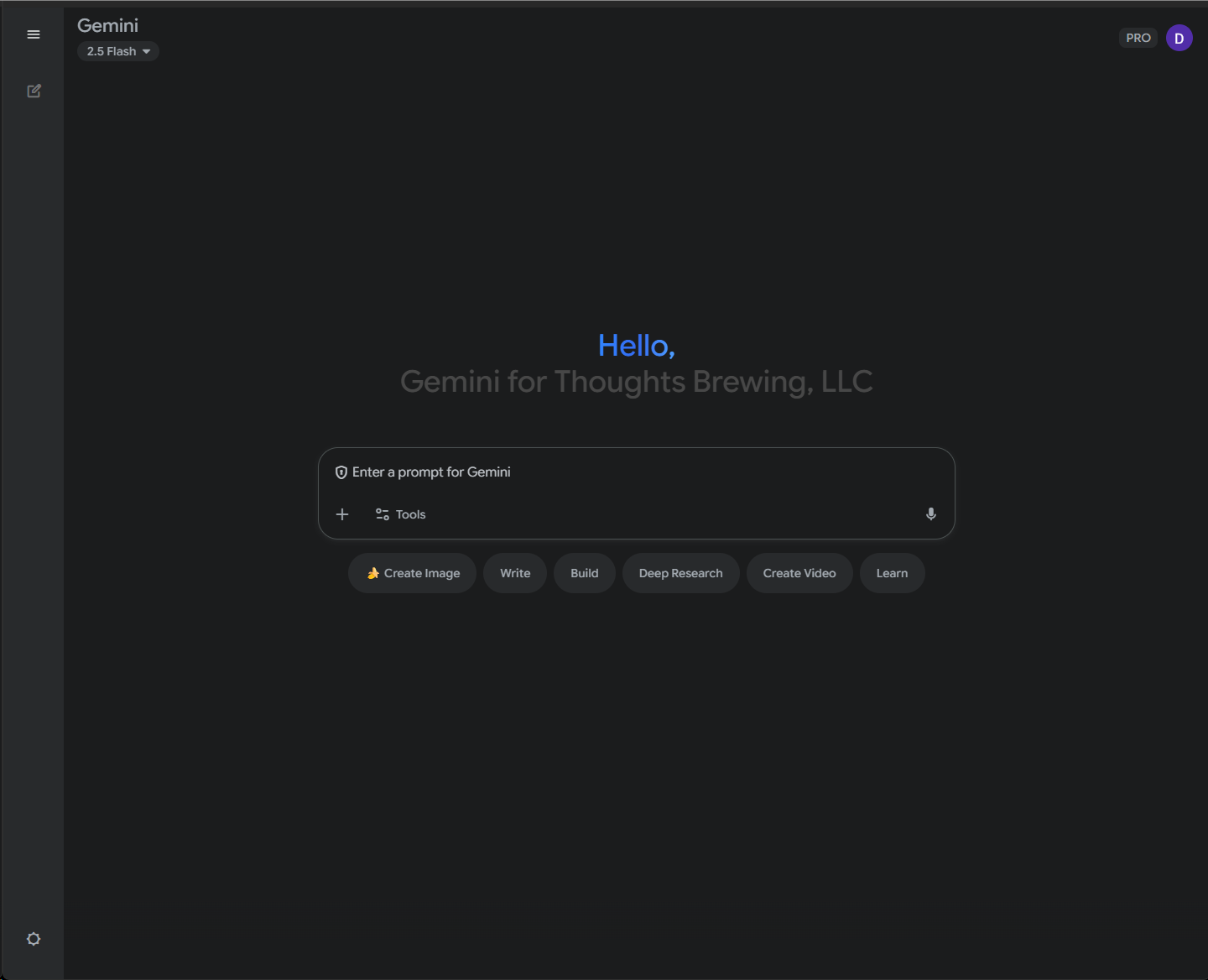
Task: Choose the Write suggestion chip
Action: tap(515, 573)
